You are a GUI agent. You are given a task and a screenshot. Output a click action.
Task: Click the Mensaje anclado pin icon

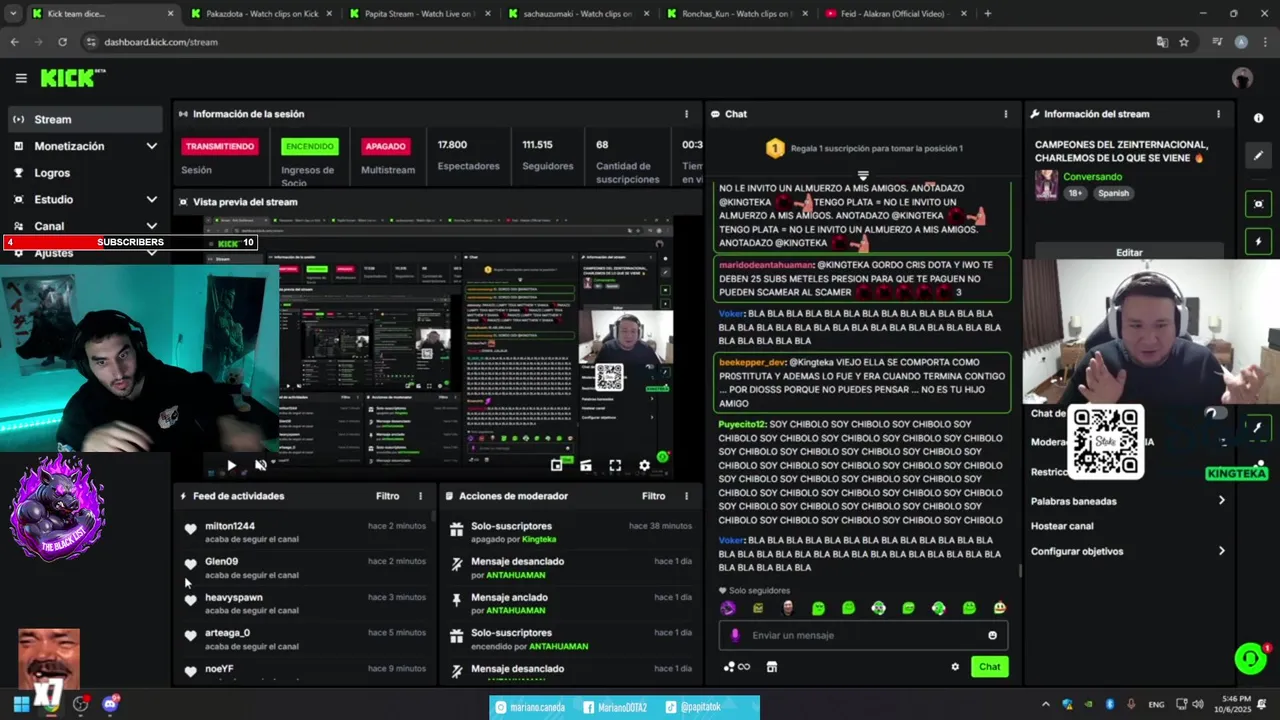pos(457,600)
